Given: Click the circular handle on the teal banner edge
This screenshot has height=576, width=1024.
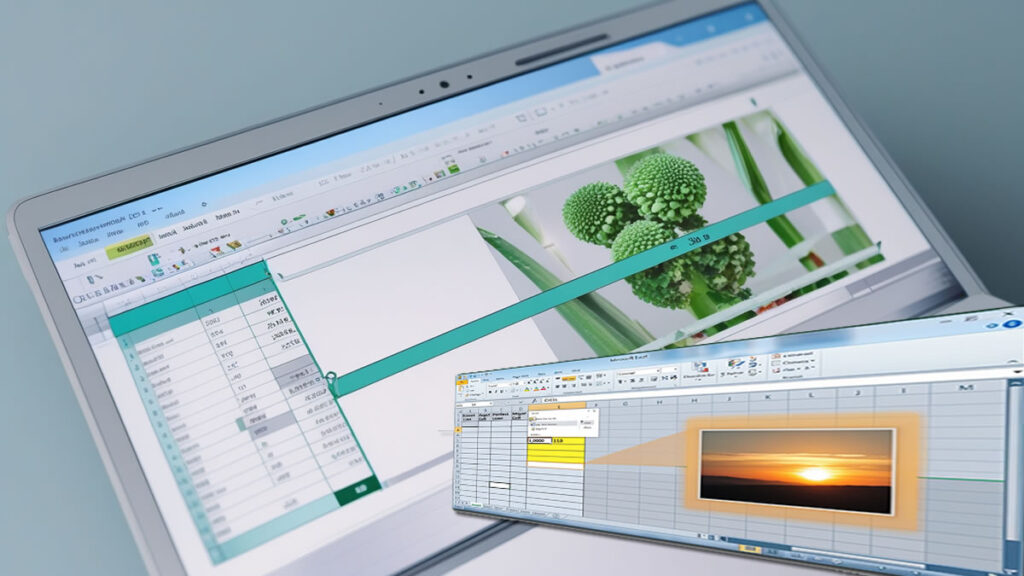Looking at the screenshot, I should [x=331, y=378].
